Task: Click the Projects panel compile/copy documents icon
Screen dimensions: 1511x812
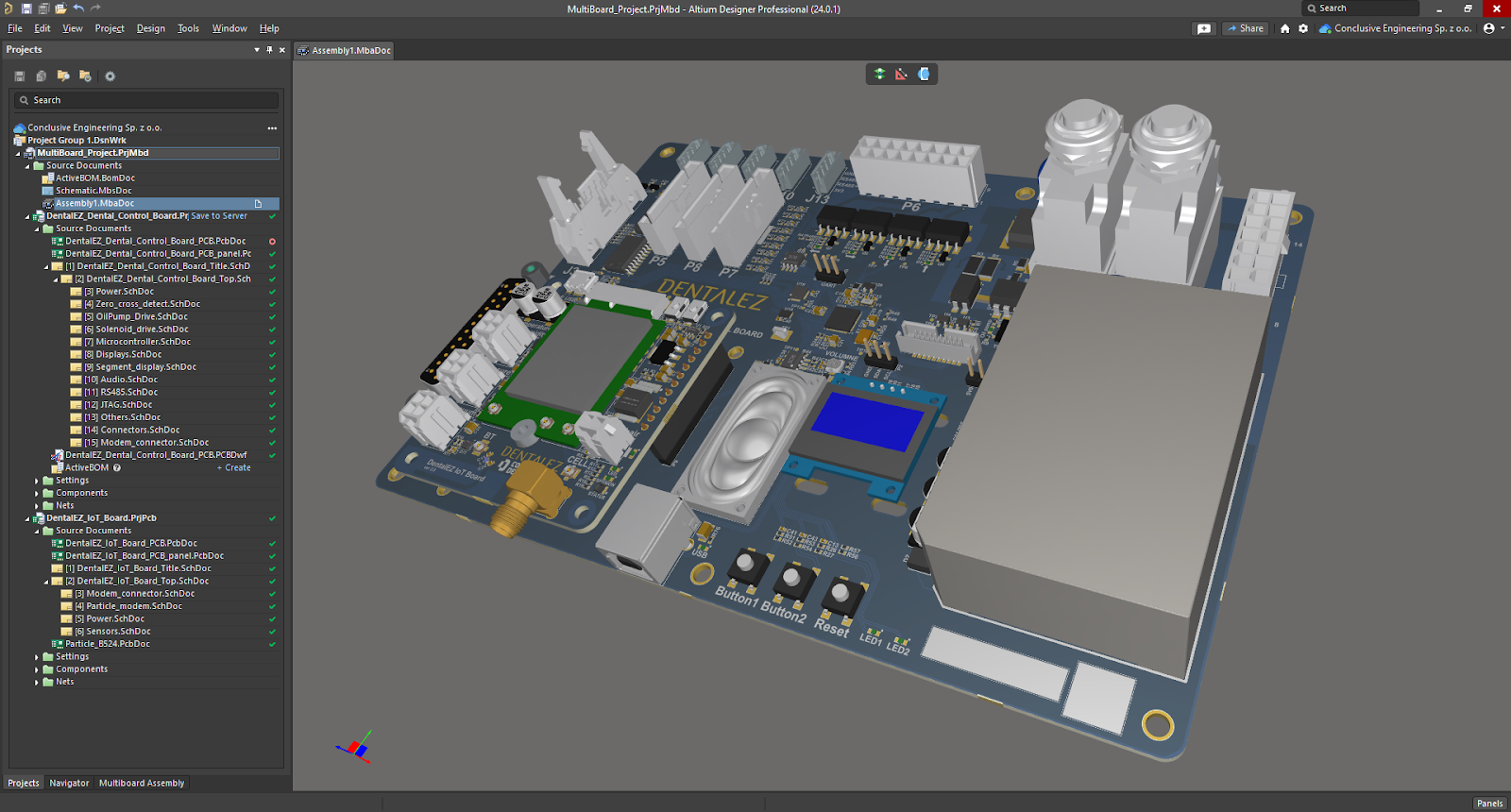Action: [41, 76]
